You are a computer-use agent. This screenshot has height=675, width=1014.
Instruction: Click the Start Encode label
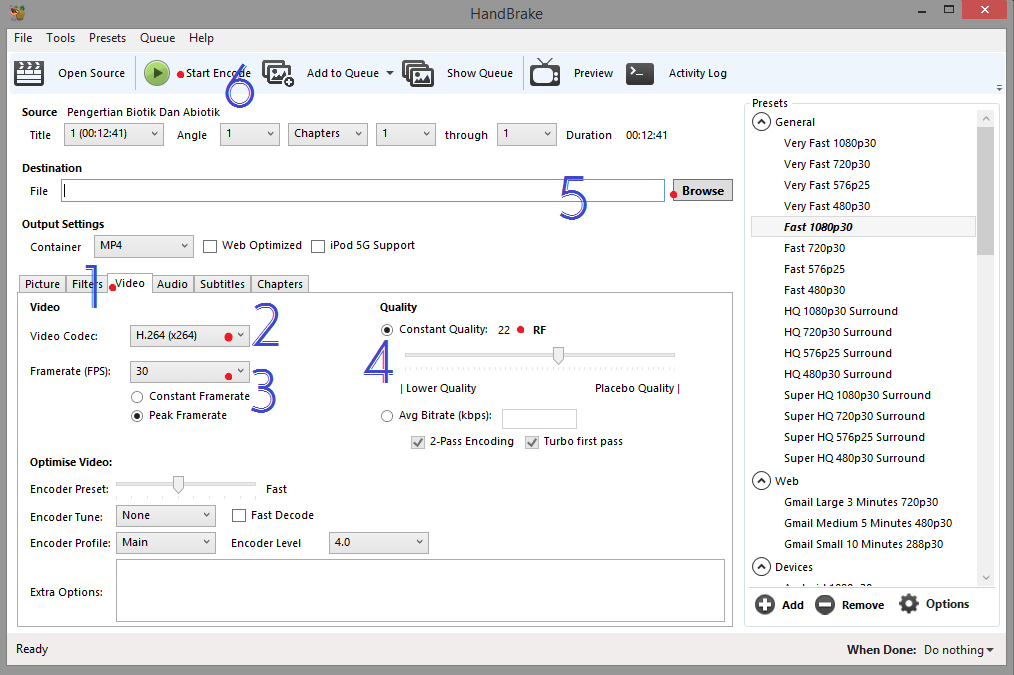218,73
